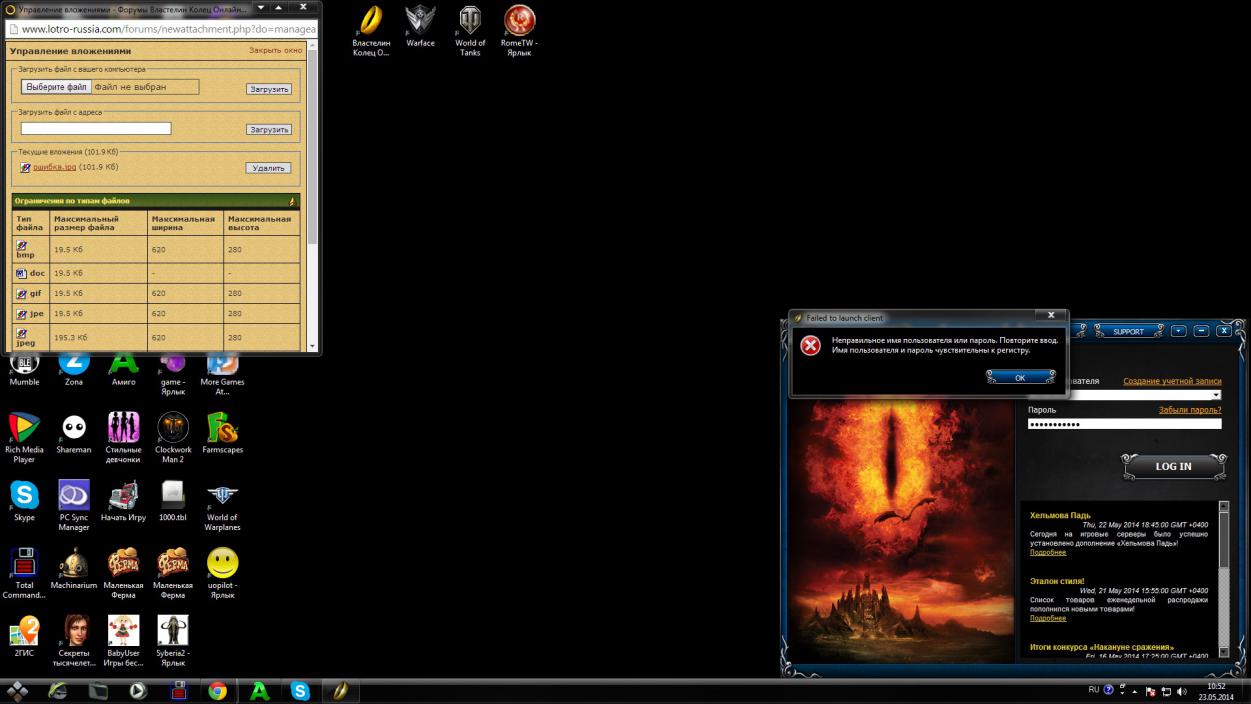Open the uopilot - Ярлык smiley icon
The height and width of the screenshot is (704, 1251).
pos(222,573)
